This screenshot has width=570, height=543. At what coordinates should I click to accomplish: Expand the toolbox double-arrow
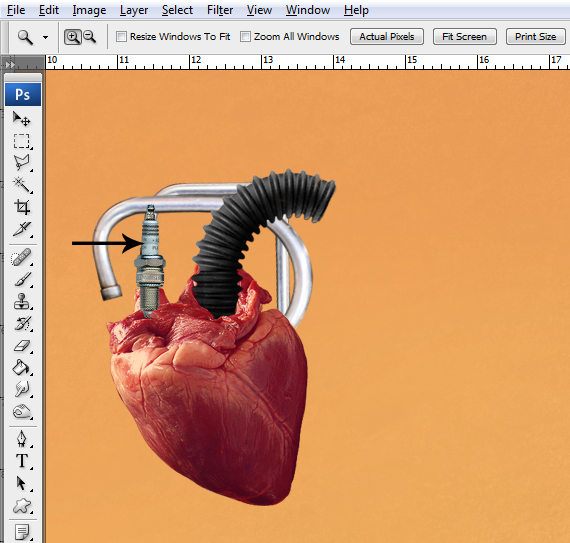[10, 65]
